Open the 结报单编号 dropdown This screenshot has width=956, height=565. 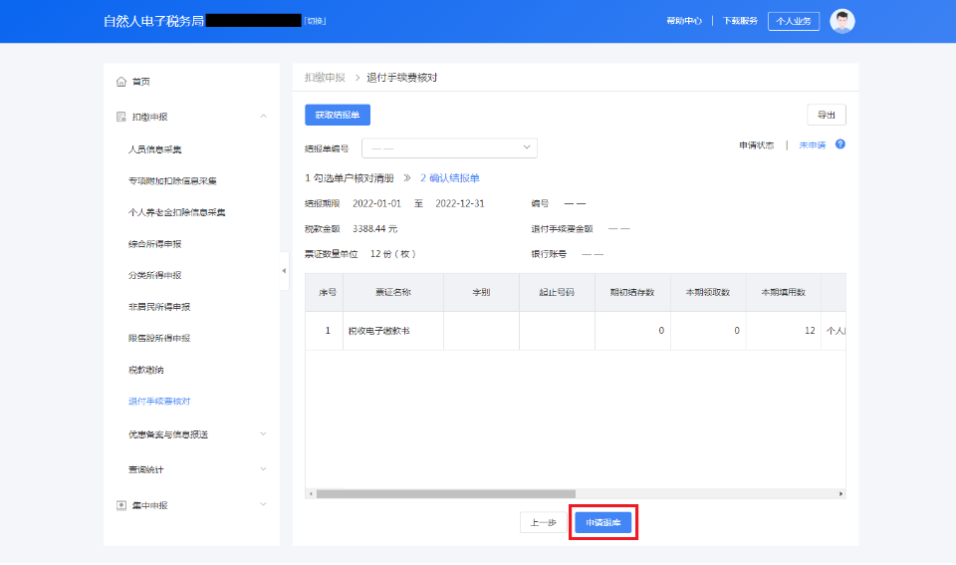(x=450, y=148)
